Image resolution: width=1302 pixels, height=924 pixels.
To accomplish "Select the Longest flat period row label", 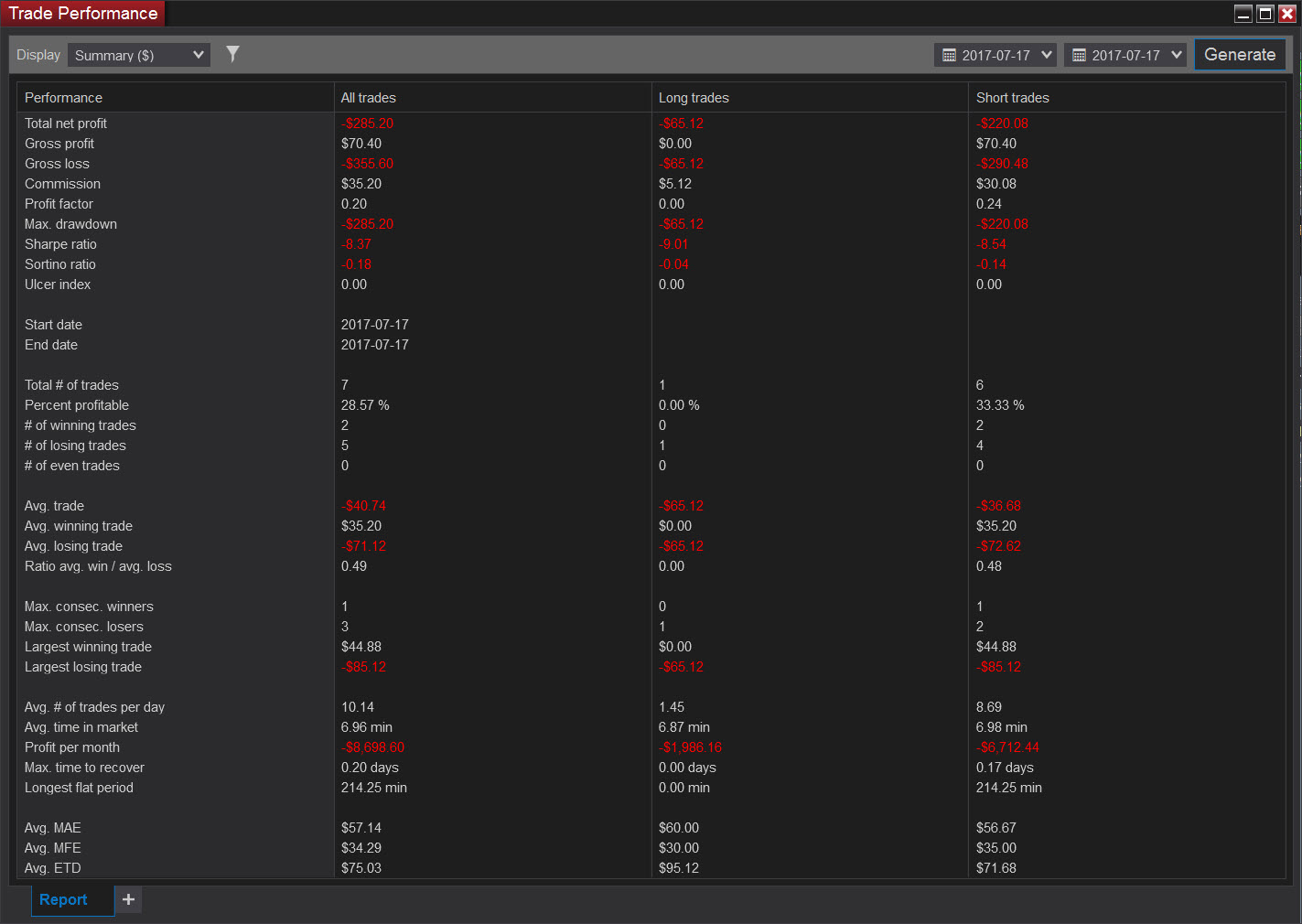I will click(79, 788).
